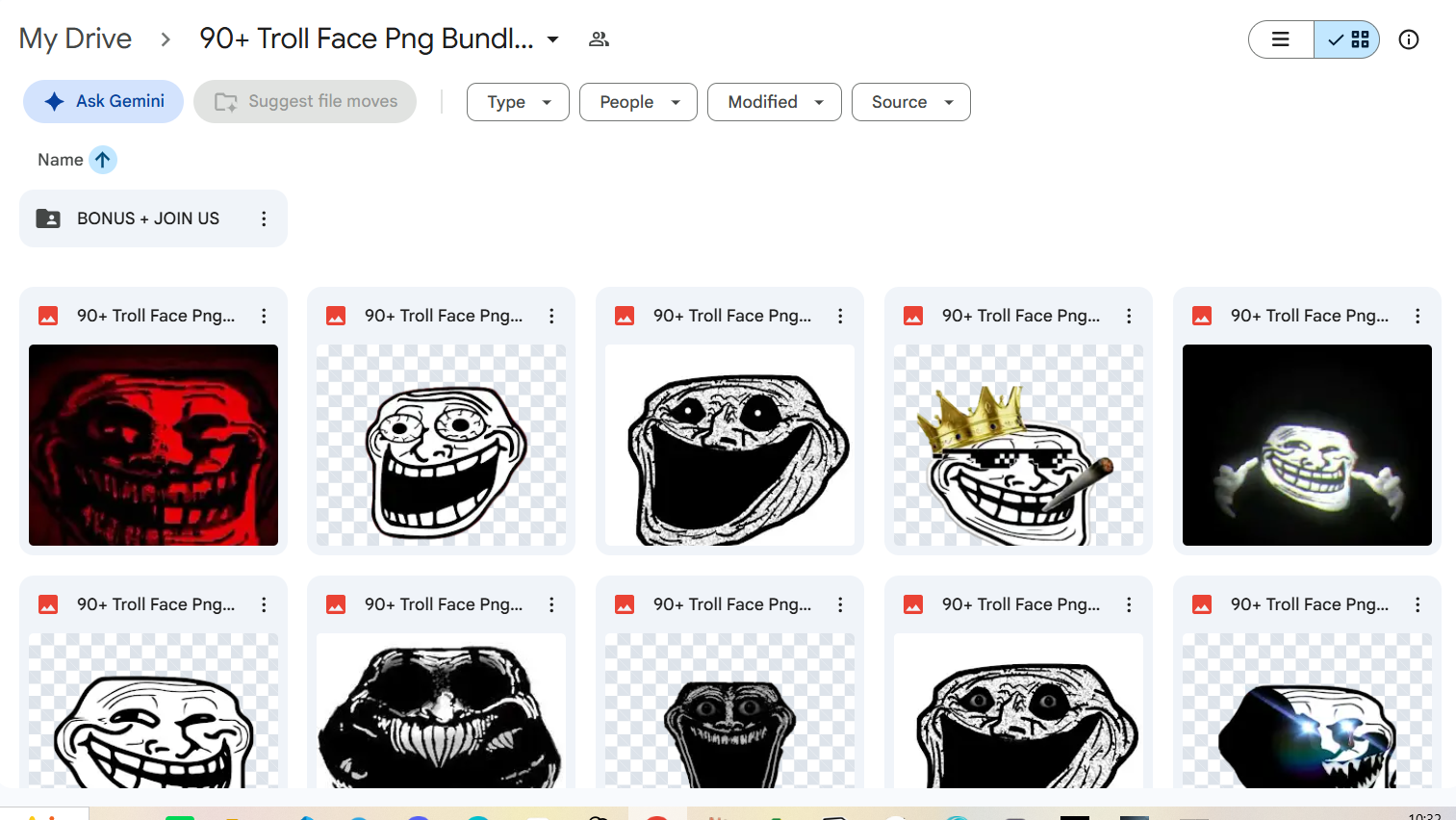Image resolution: width=1456 pixels, height=820 pixels.
Task: Open the classic white troll face thumbnail
Action: coord(153,710)
